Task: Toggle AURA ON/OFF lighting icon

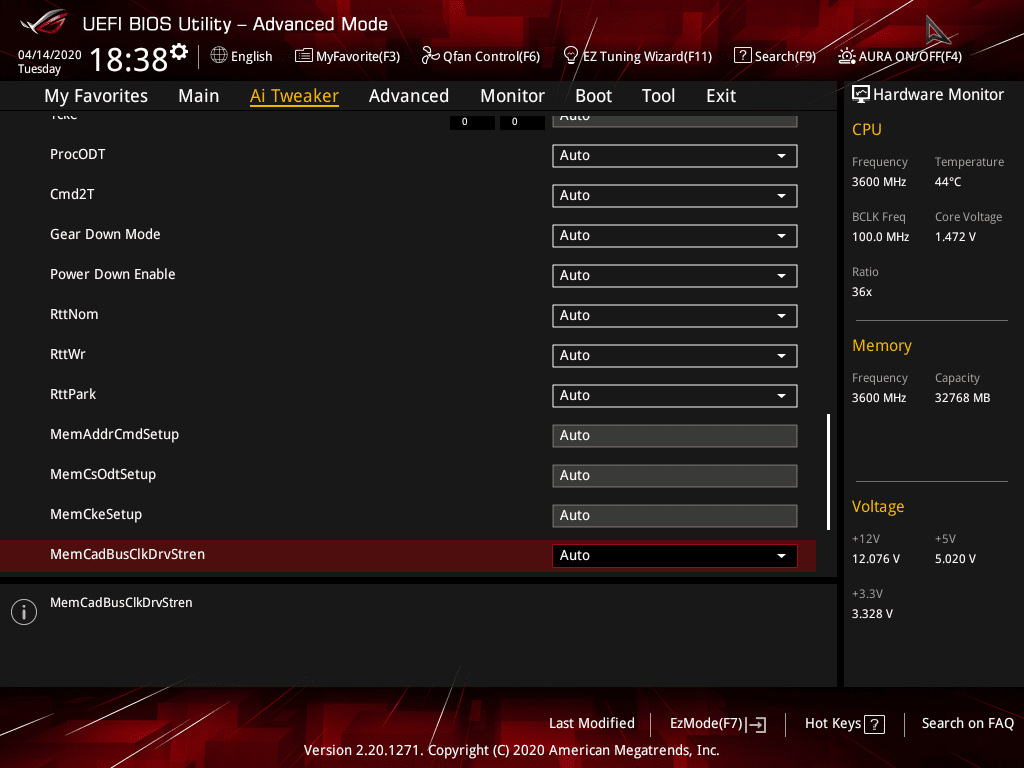Action: [x=846, y=56]
